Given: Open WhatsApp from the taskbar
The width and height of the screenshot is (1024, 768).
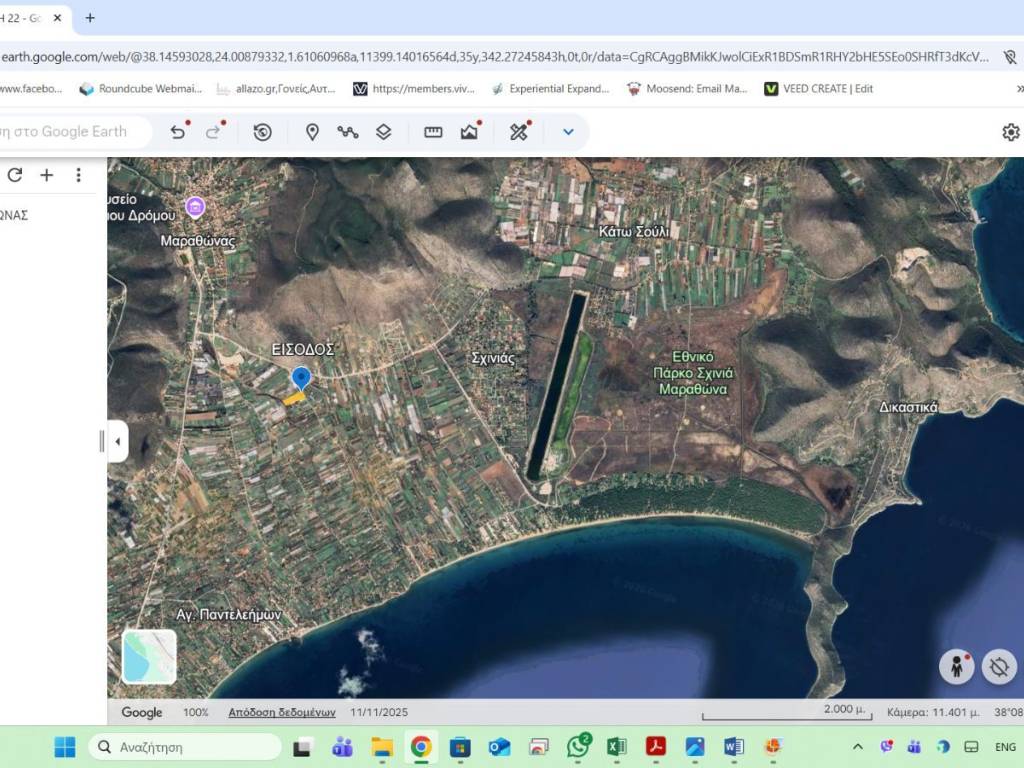Looking at the screenshot, I should point(578,747).
